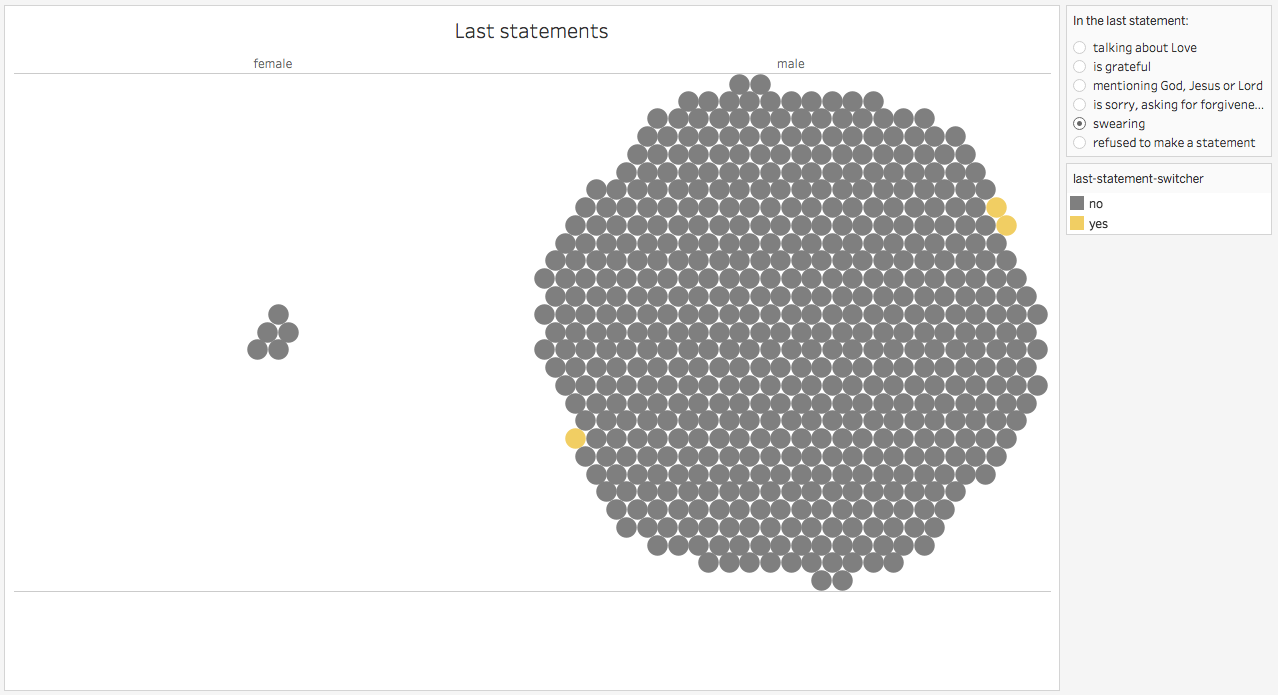Click the 'In the last statement:' filter title

click(x=1131, y=20)
